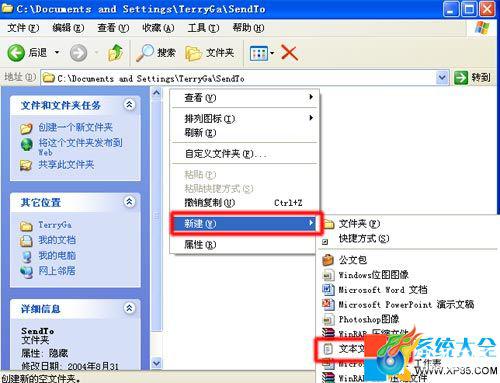Open the 查看(V) menu in menu bar
This screenshot has height=383, width=500.
click(113, 28)
